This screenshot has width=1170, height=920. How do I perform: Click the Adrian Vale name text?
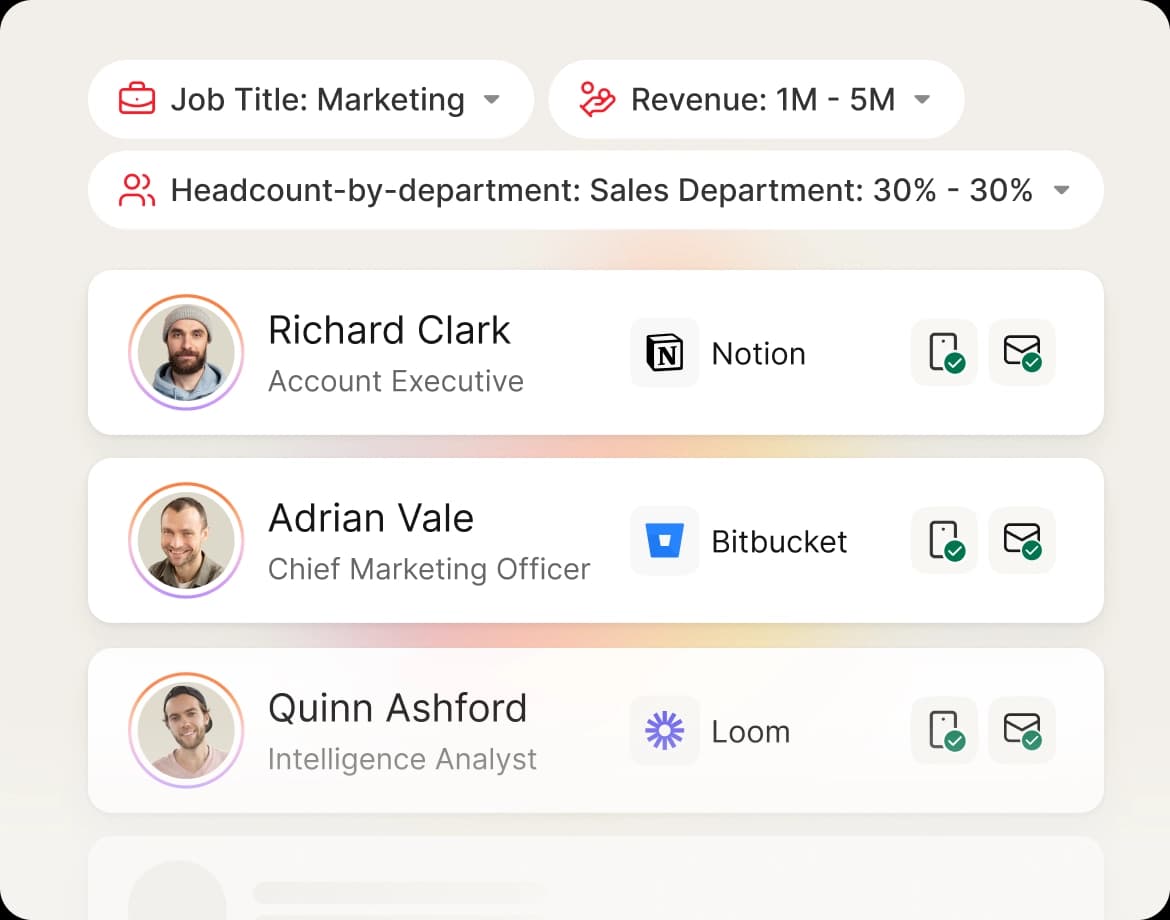(371, 518)
